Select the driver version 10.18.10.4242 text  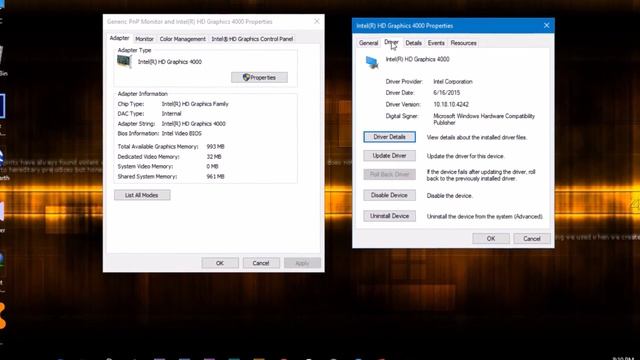point(451,104)
